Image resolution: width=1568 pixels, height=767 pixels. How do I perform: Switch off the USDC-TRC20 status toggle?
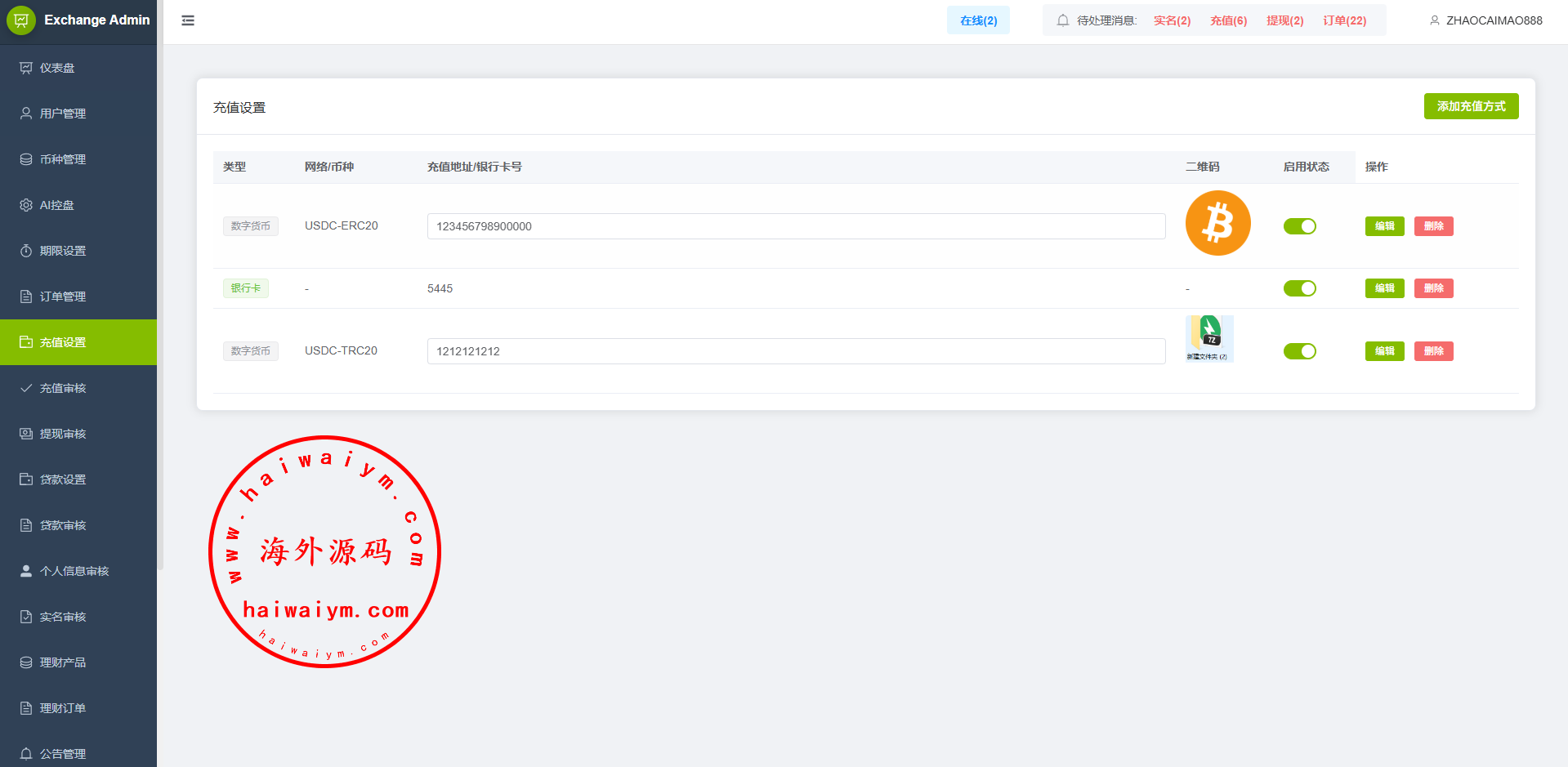[1299, 351]
